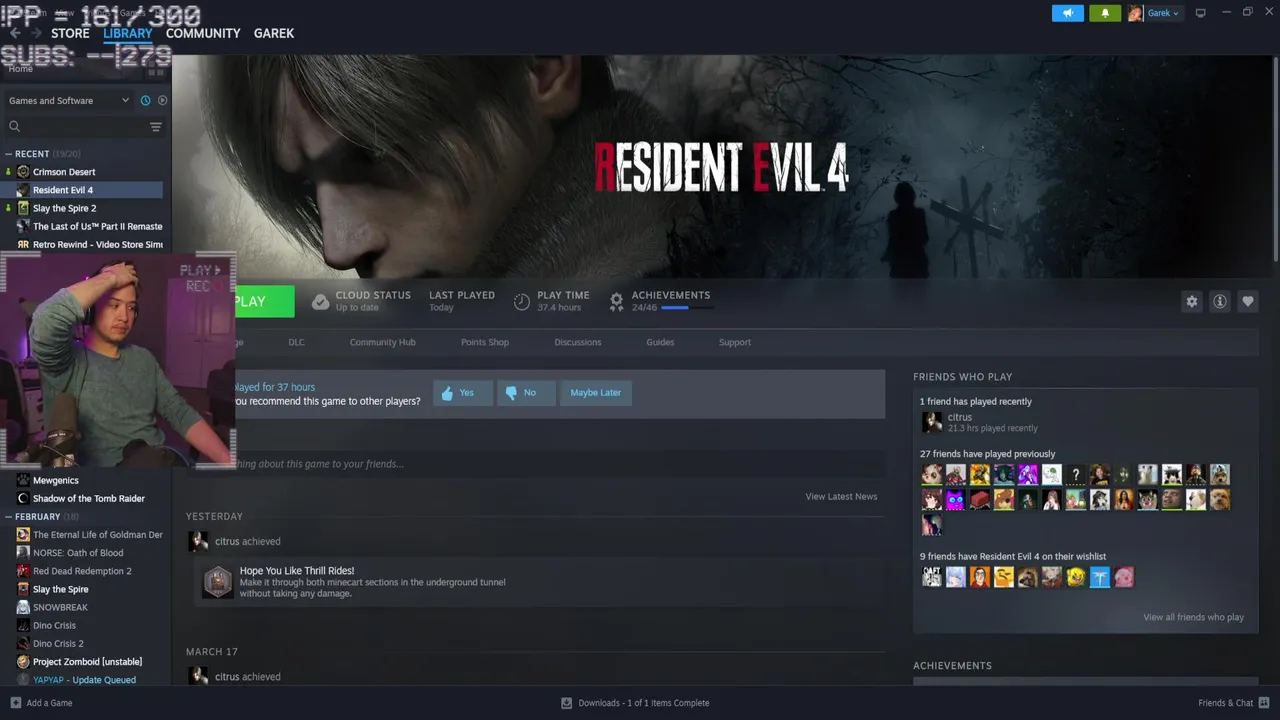Viewport: 1280px width, 720px height.
Task: Click the share-with-friends text field
Action: (x=560, y=464)
